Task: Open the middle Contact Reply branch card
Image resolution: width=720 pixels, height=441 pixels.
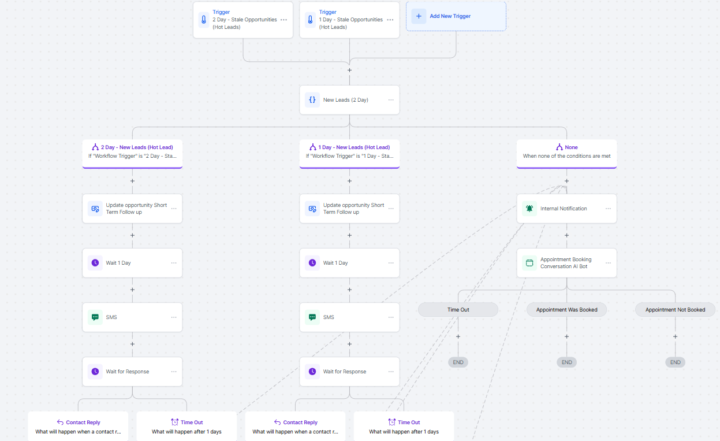Action: tap(295, 426)
